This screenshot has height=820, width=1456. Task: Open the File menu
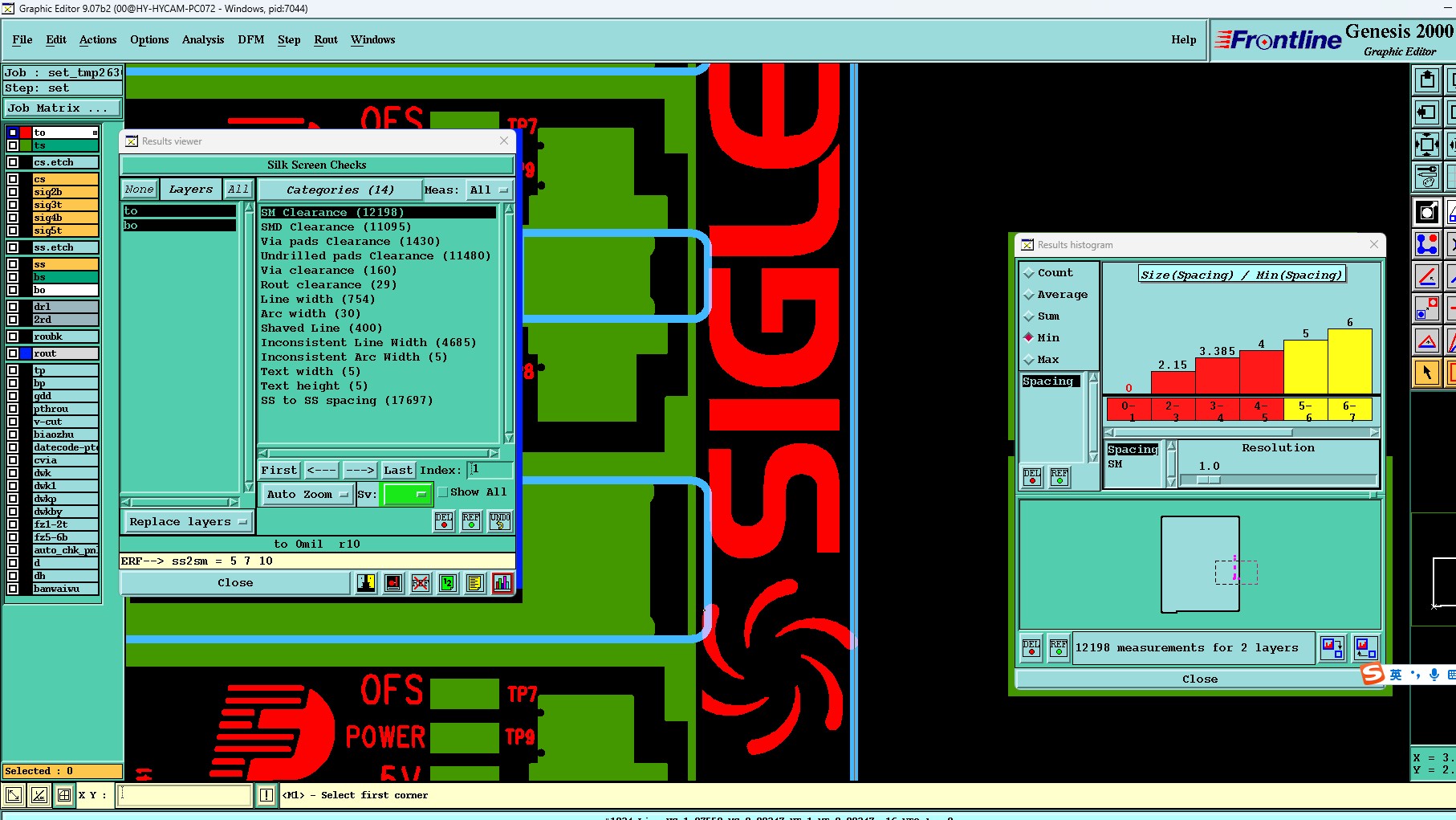(x=22, y=40)
